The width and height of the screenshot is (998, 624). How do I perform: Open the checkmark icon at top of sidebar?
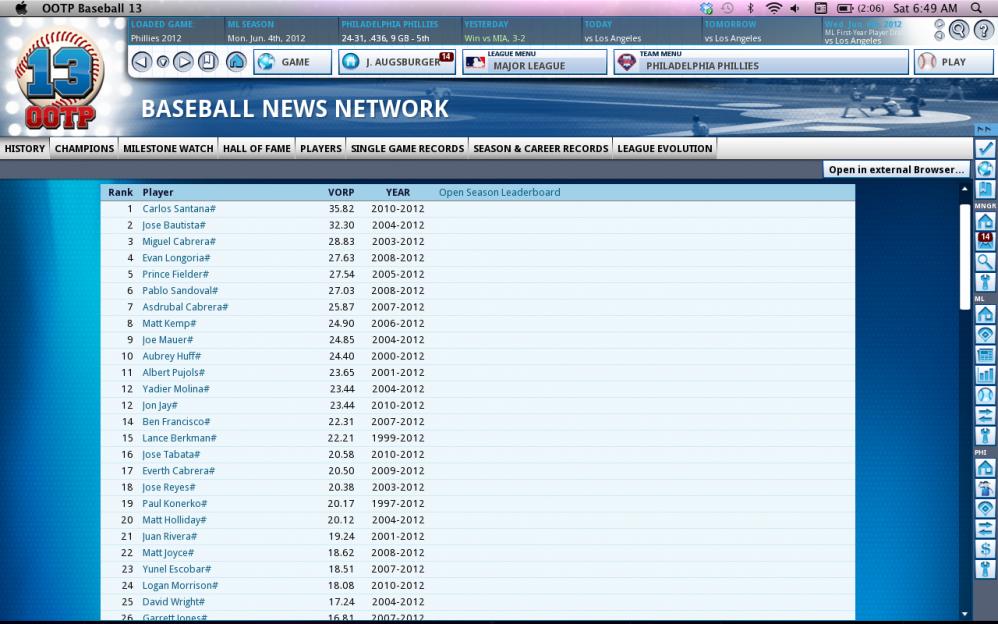click(985, 148)
